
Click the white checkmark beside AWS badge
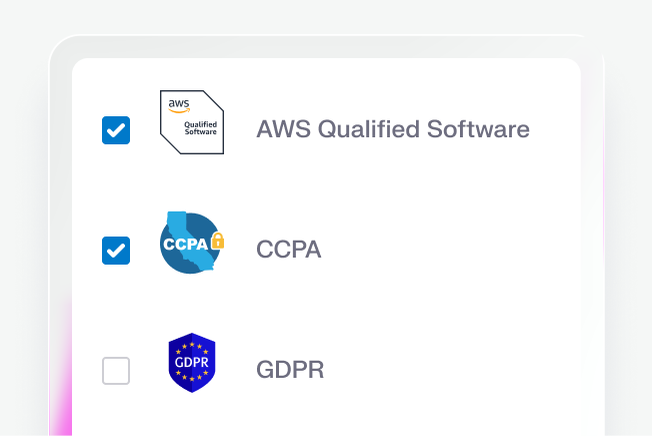tap(116, 130)
